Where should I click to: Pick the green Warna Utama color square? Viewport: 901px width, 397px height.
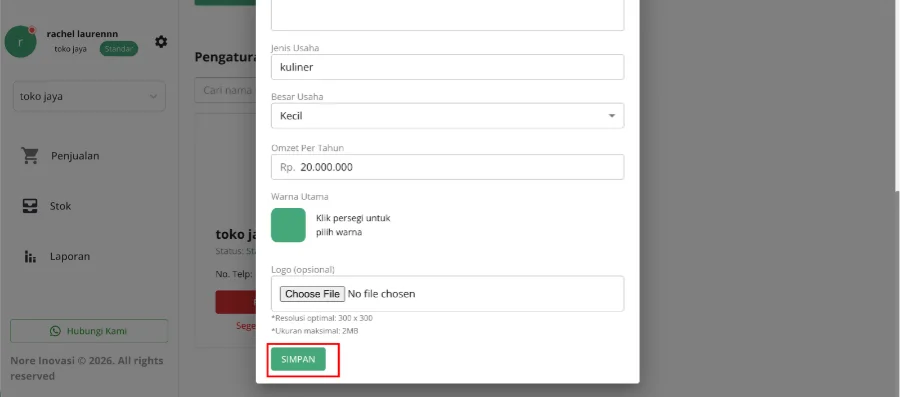pos(288,225)
